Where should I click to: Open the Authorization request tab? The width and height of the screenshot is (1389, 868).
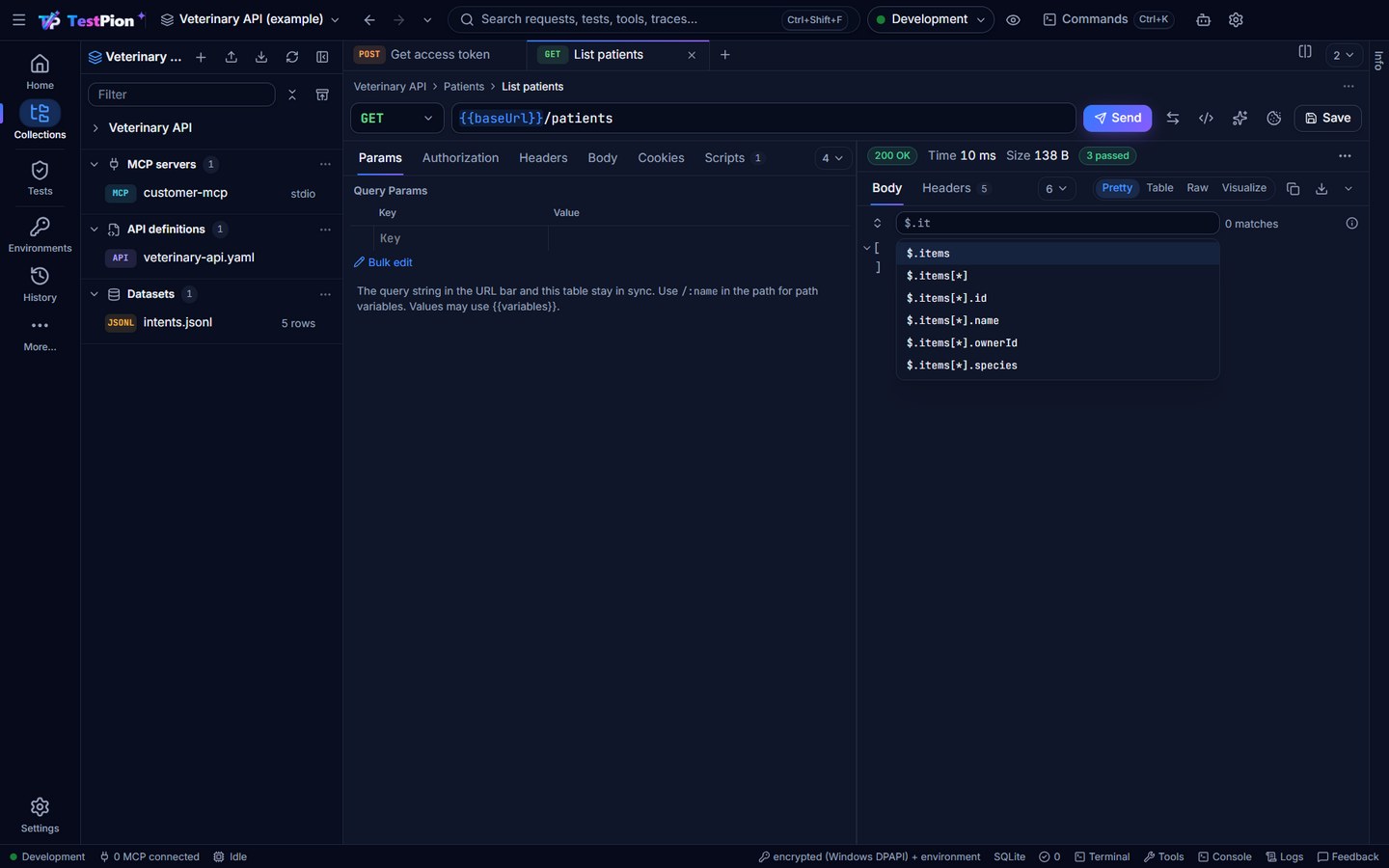460,158
